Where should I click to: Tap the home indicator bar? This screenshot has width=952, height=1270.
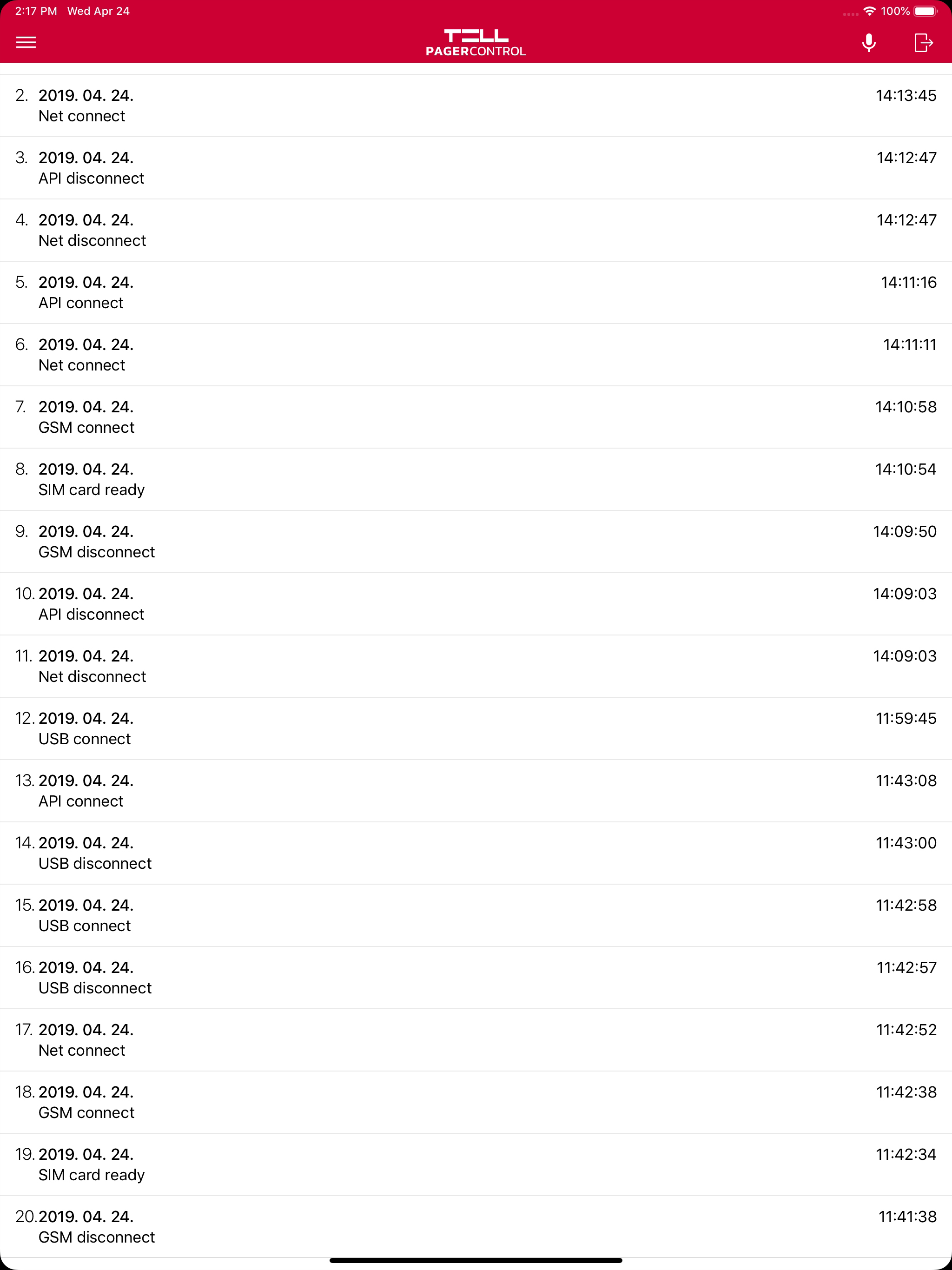click(x=476, y=1261)
